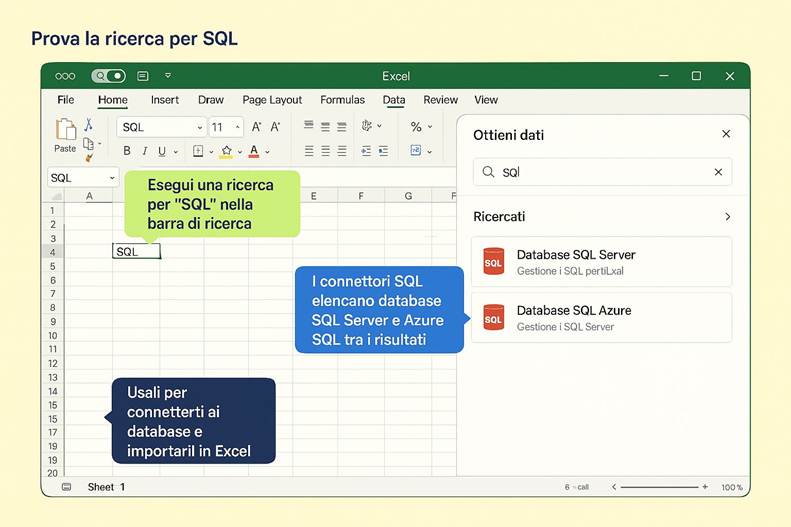
Task: Open the Data ribbon tab
Action: [394, 100]
